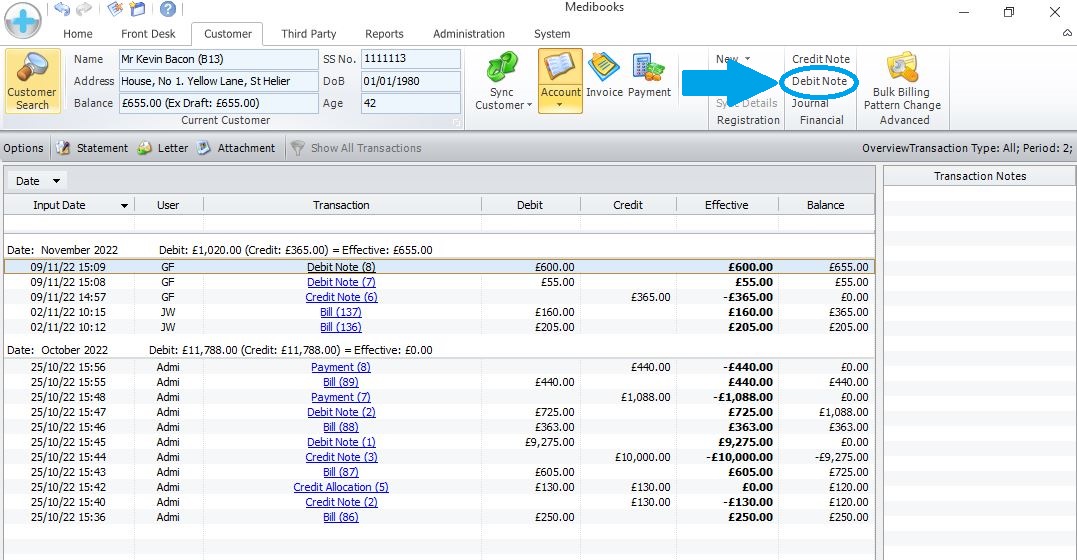Open the Payment ribbon icon
1077x560 pixels.
click(649, 77)
